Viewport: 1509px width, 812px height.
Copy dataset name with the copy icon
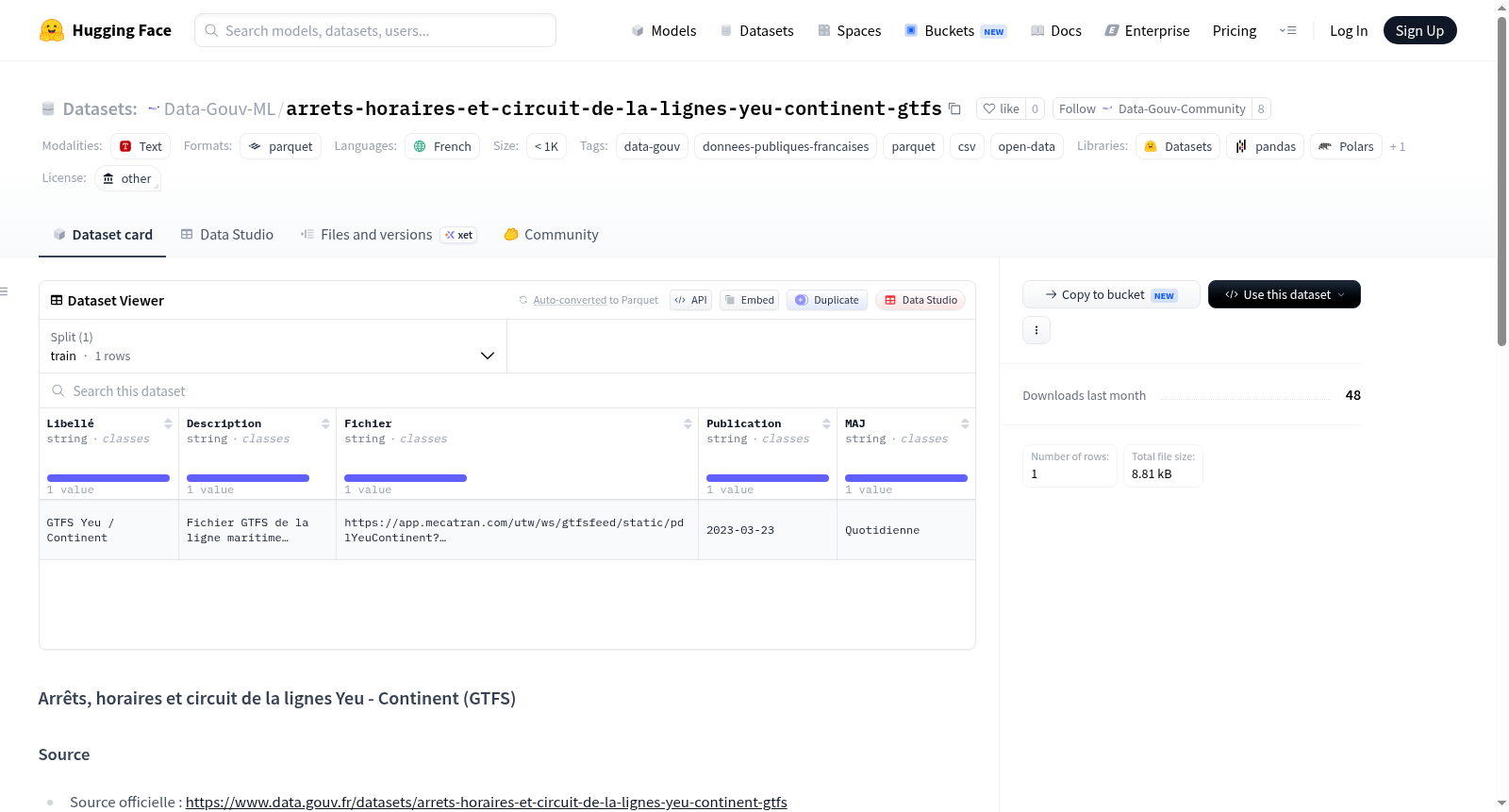(x=954, y=108)
